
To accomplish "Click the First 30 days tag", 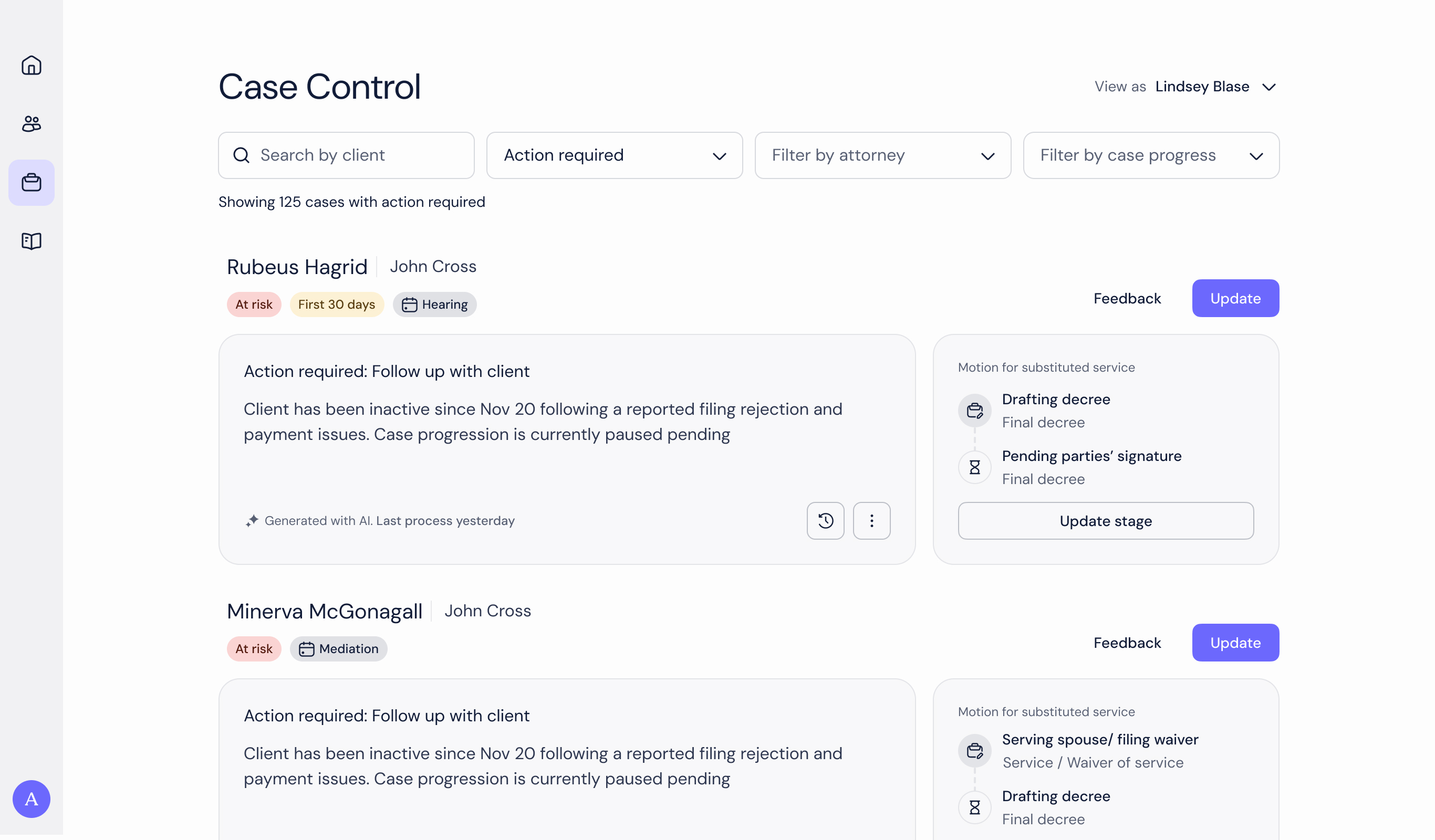I will (337, 304).
